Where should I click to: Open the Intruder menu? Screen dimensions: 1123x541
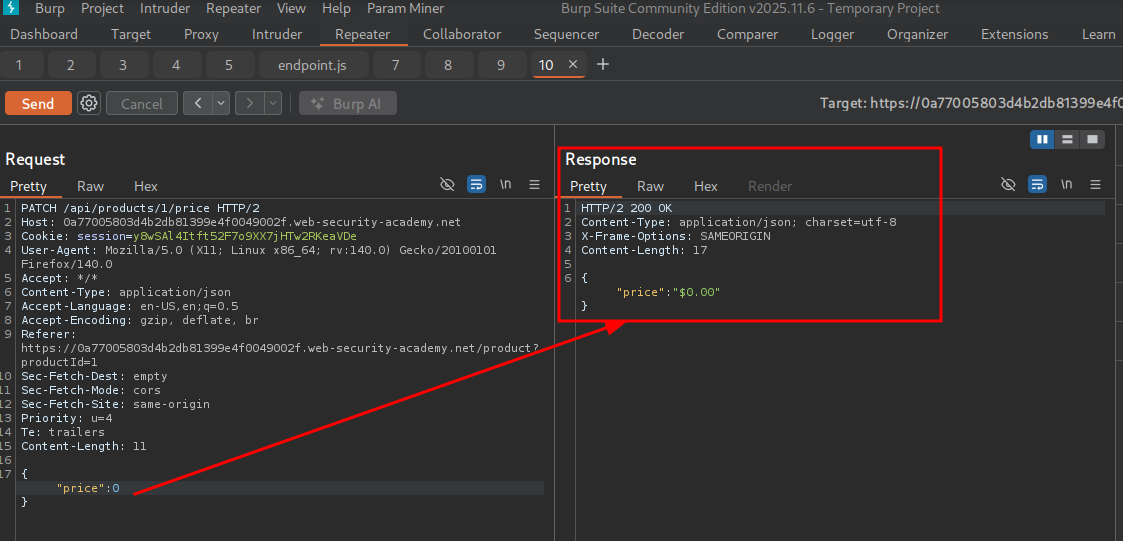pyautogui.click(x=165, y=9)
